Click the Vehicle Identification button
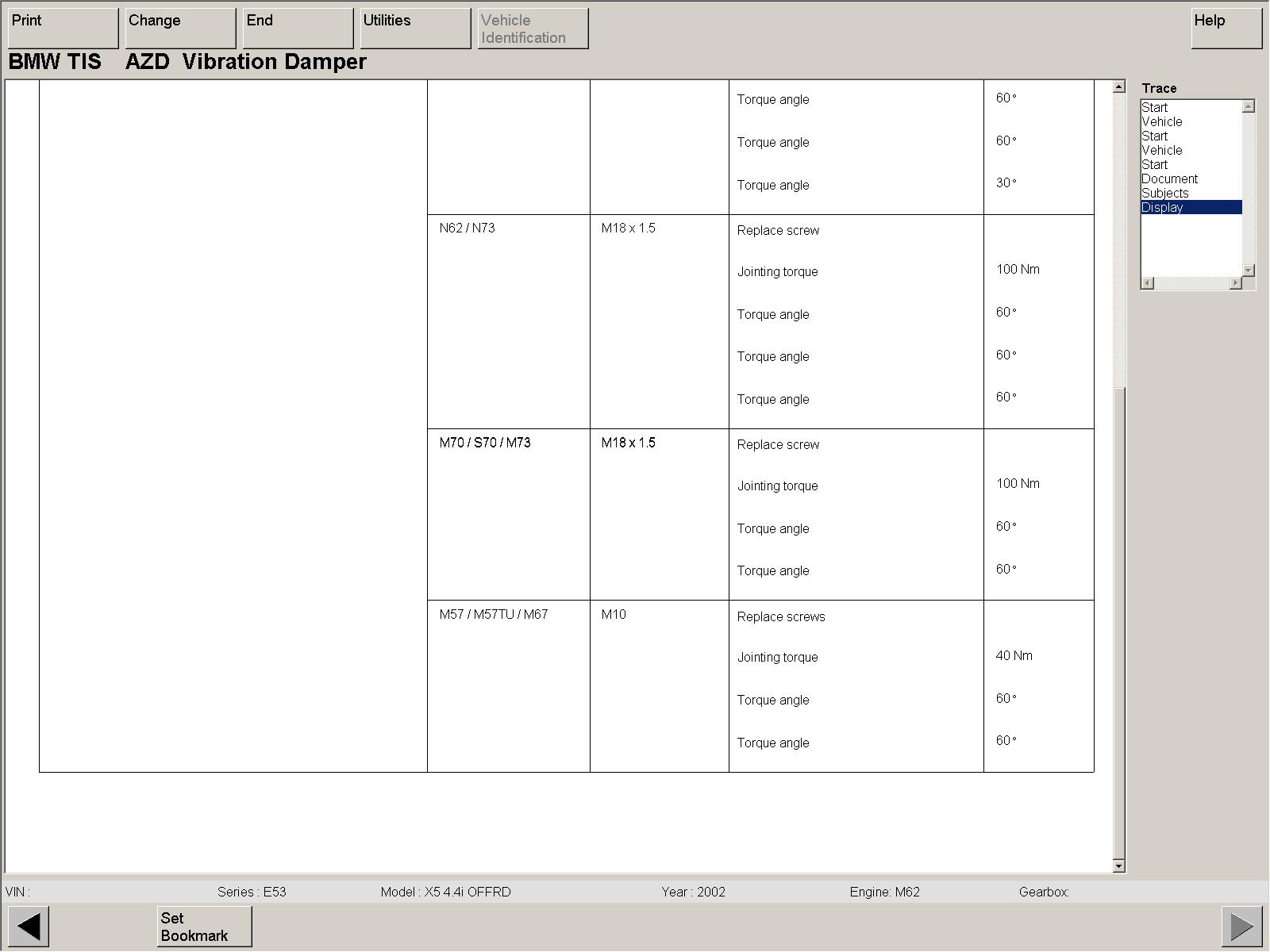 pyautogui.click(x=533, y=29)
